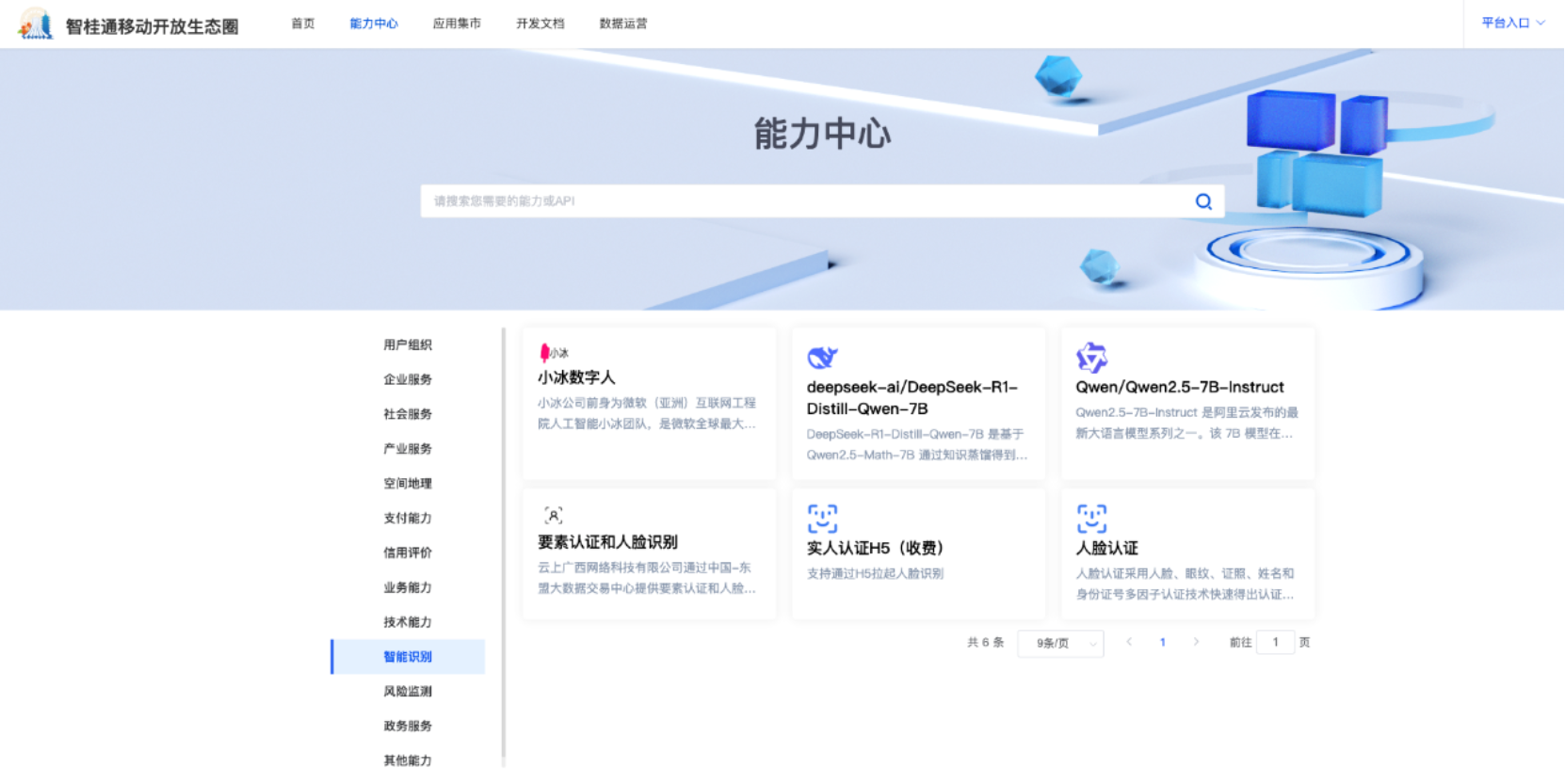Open the DeepSeek-R1-Distill-Qwen-7B card title

pyautogui.click(x=912, y=398)
